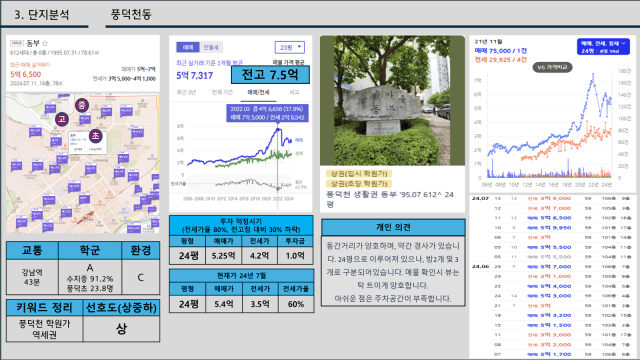
Task: Click the 동부 stone monument photo
Action: (392, 100)
